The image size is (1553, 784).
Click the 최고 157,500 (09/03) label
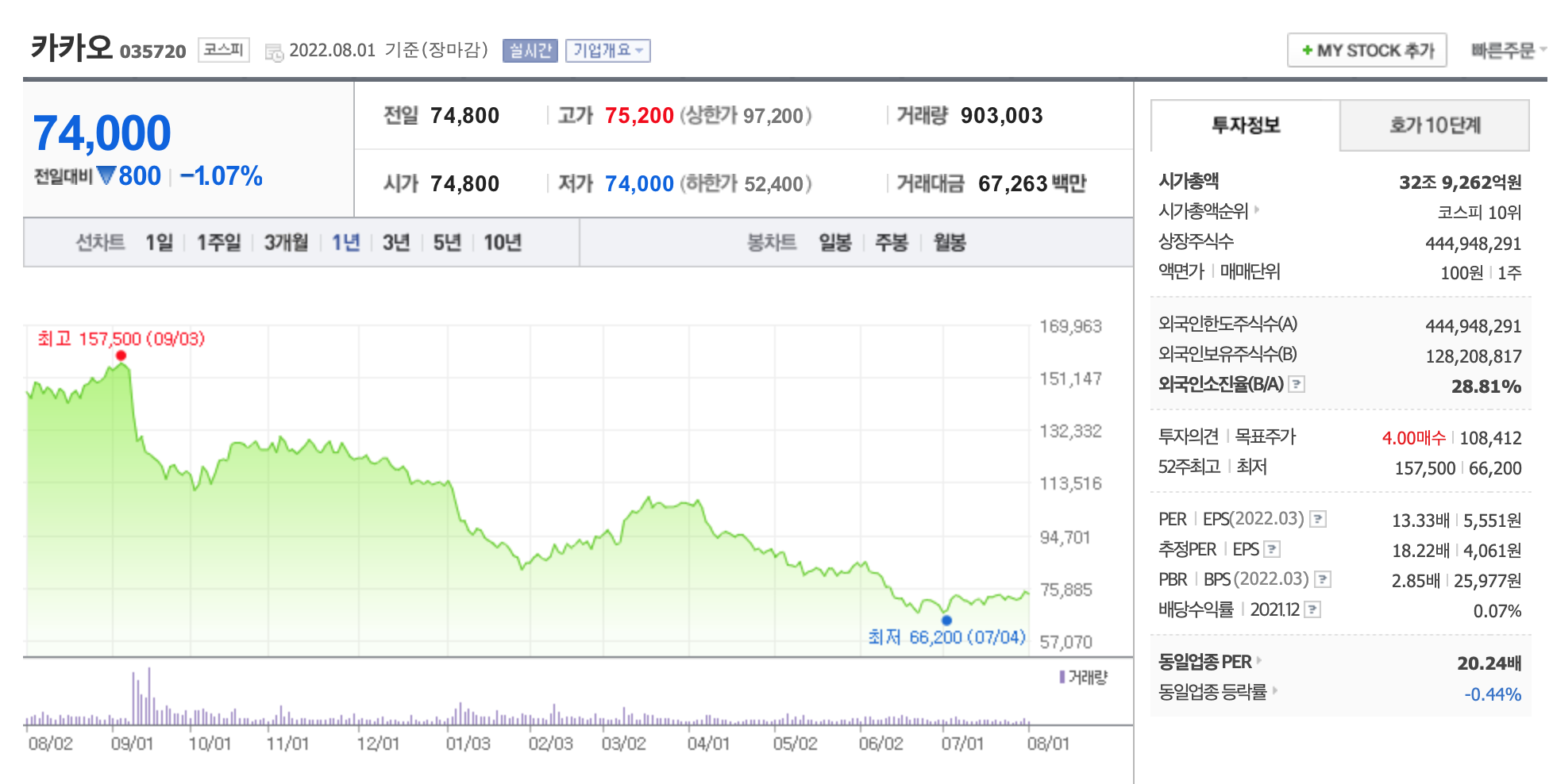[121, 339]
